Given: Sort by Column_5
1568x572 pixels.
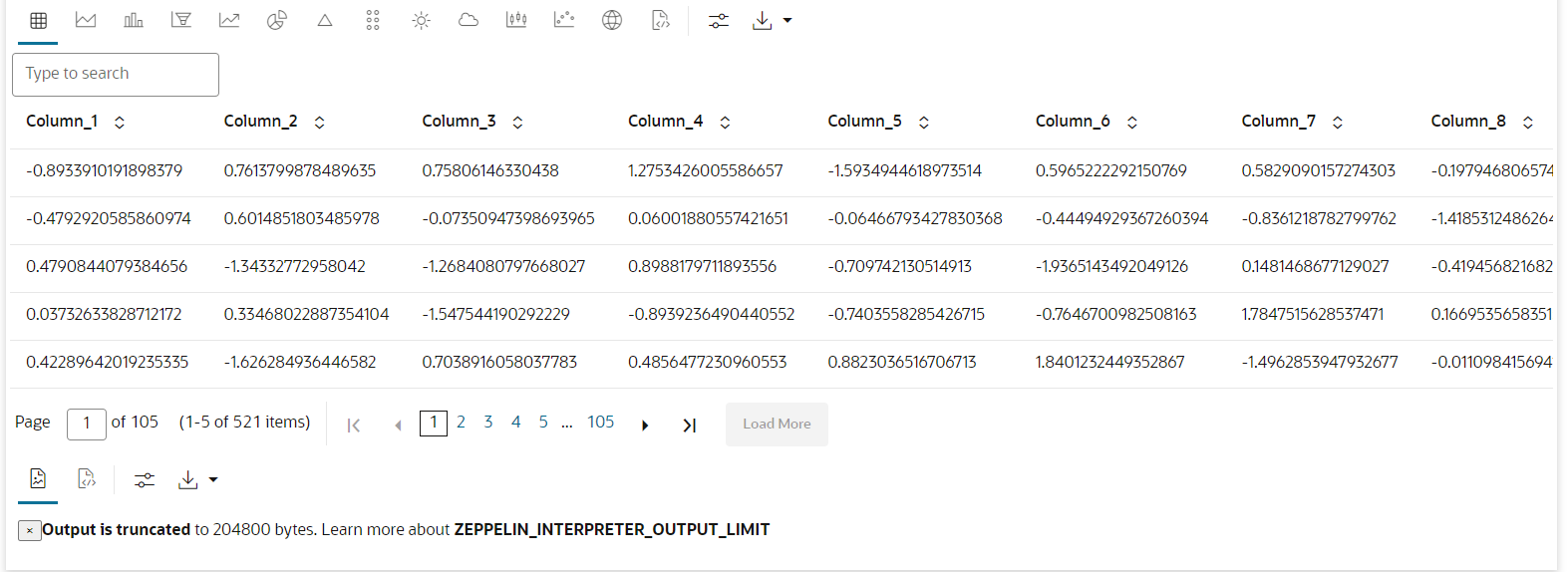Looking at the screenshot, I should pos(924,122).
